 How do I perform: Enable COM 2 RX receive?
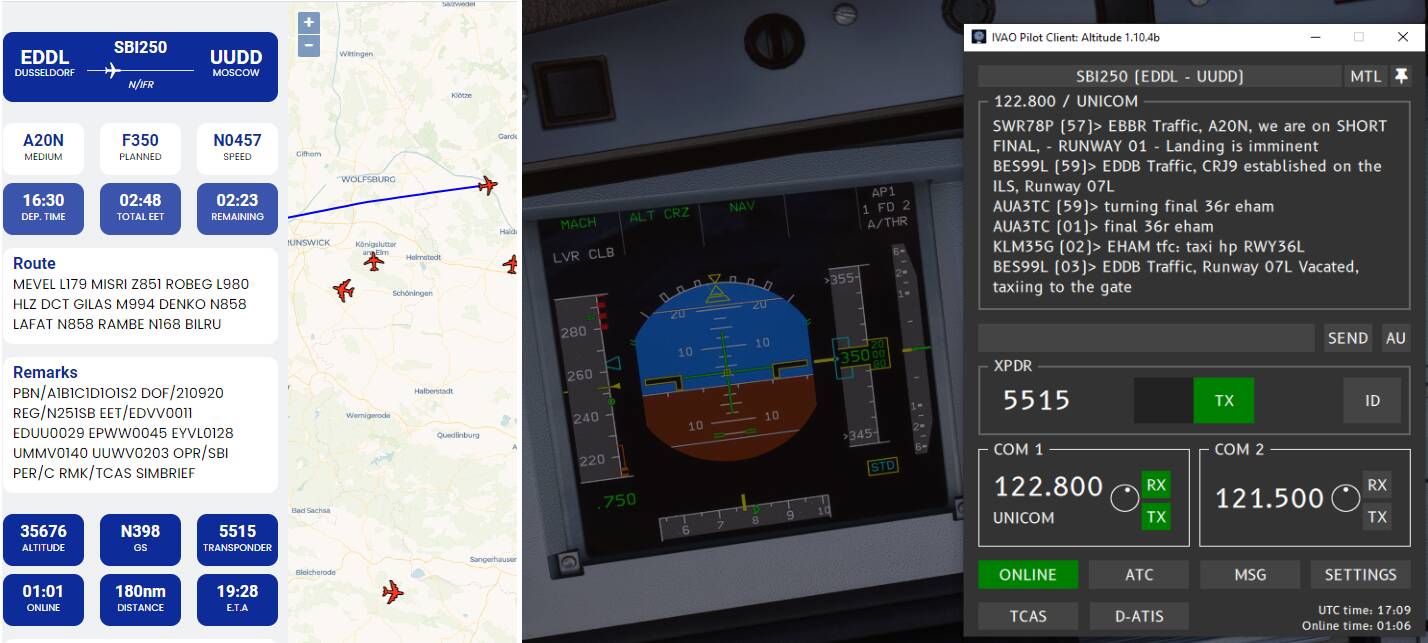[1377, 485]
